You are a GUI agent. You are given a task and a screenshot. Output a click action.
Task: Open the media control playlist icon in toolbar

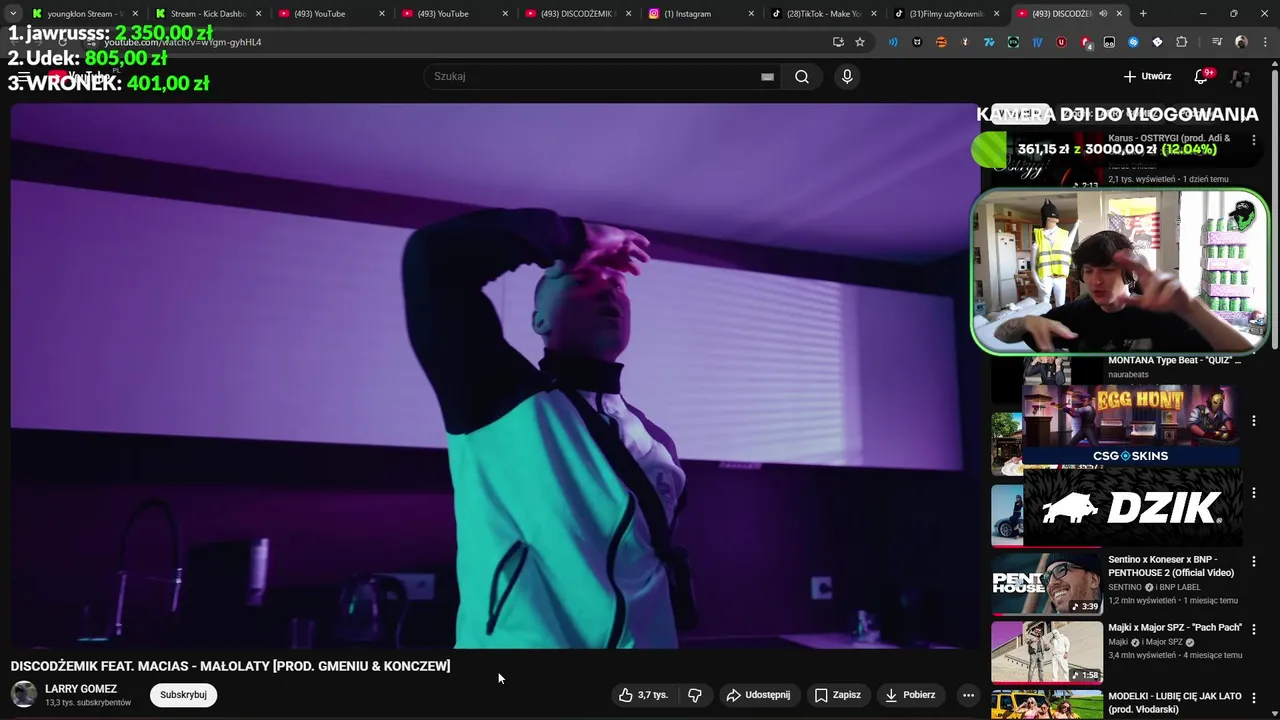[1216, 42]
